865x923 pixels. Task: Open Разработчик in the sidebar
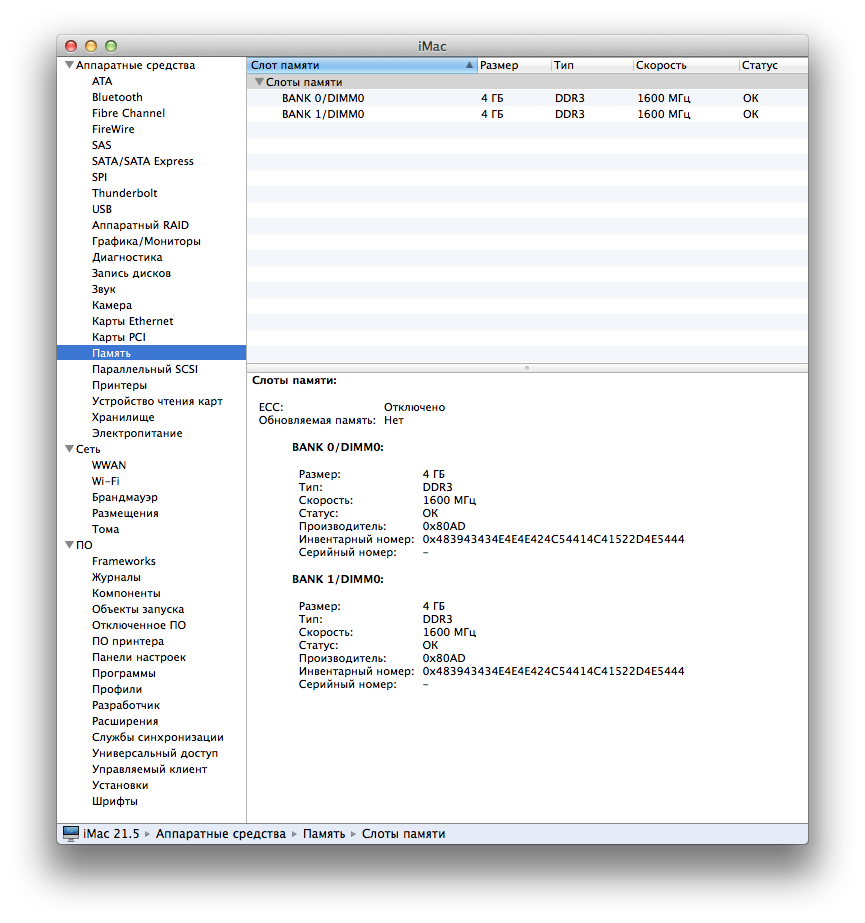tap(126, 705)
